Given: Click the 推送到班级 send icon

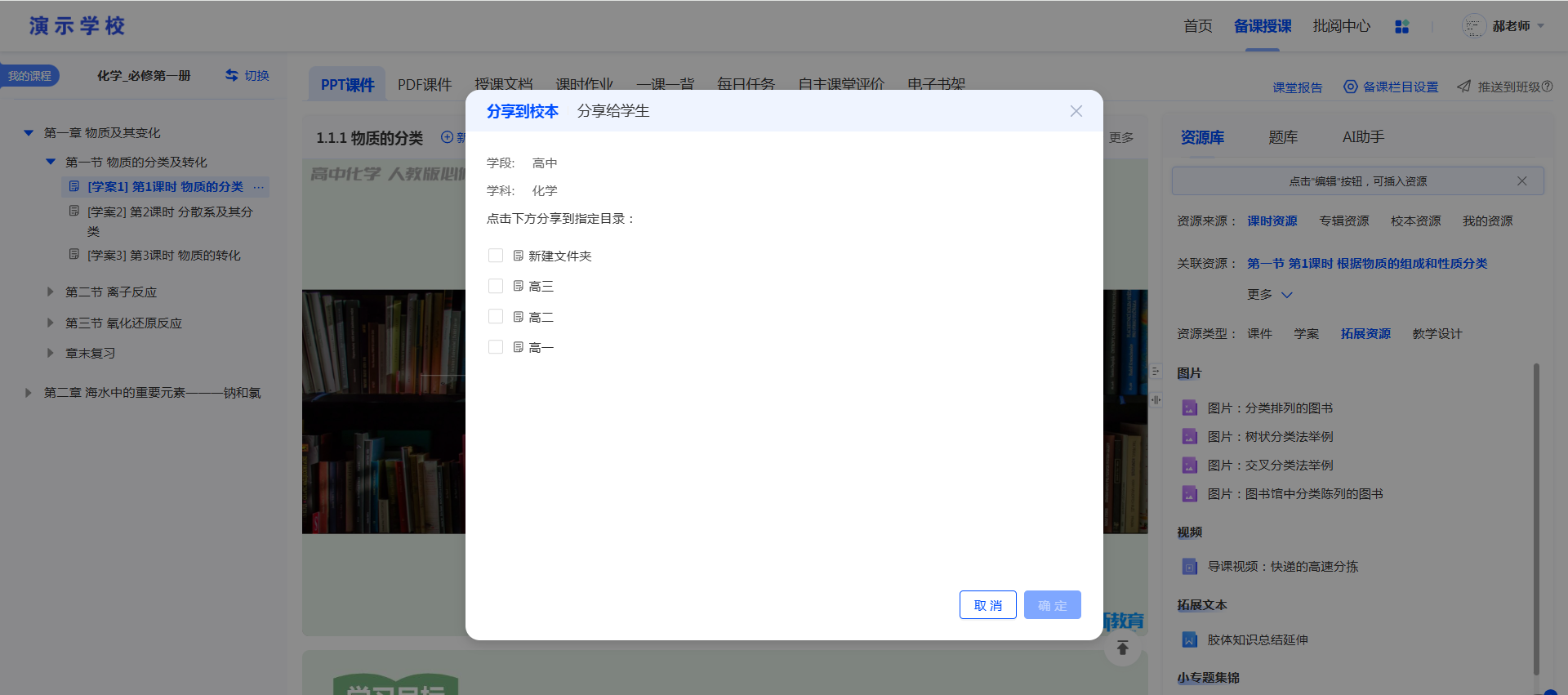Looking at the screenshot, I should point(1464,87).
